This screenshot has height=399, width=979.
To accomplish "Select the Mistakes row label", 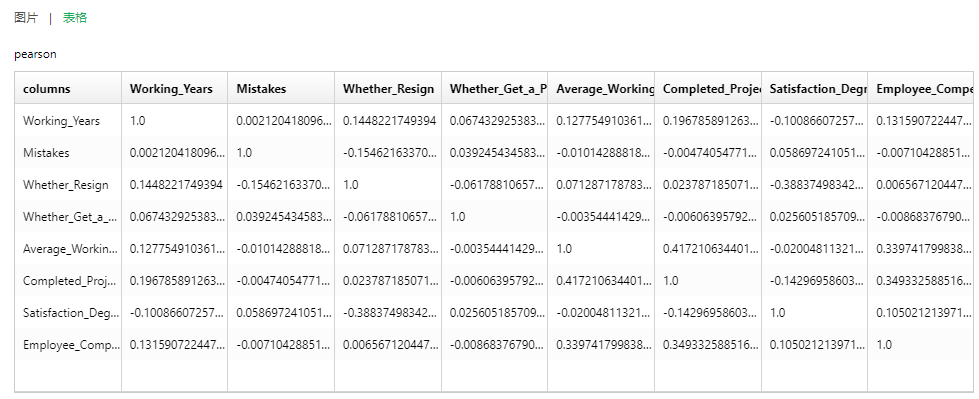I will click(x=46, y=152).
